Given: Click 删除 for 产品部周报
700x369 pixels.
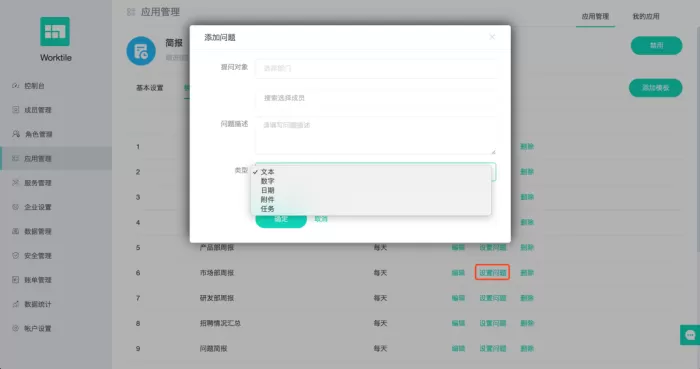Looking at the screenshot, I should coord(527,248).
